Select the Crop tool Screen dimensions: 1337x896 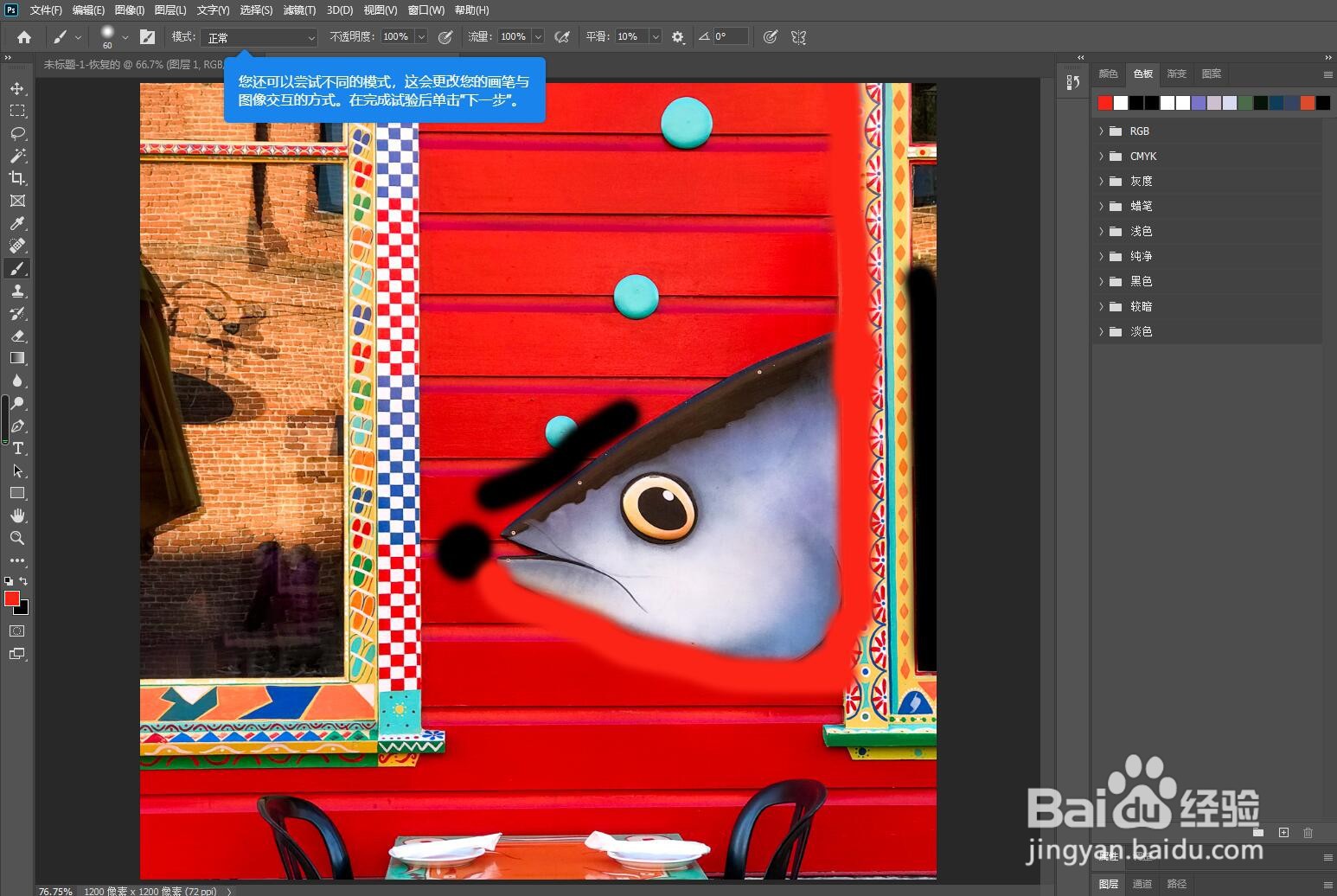tap(17, 178)
